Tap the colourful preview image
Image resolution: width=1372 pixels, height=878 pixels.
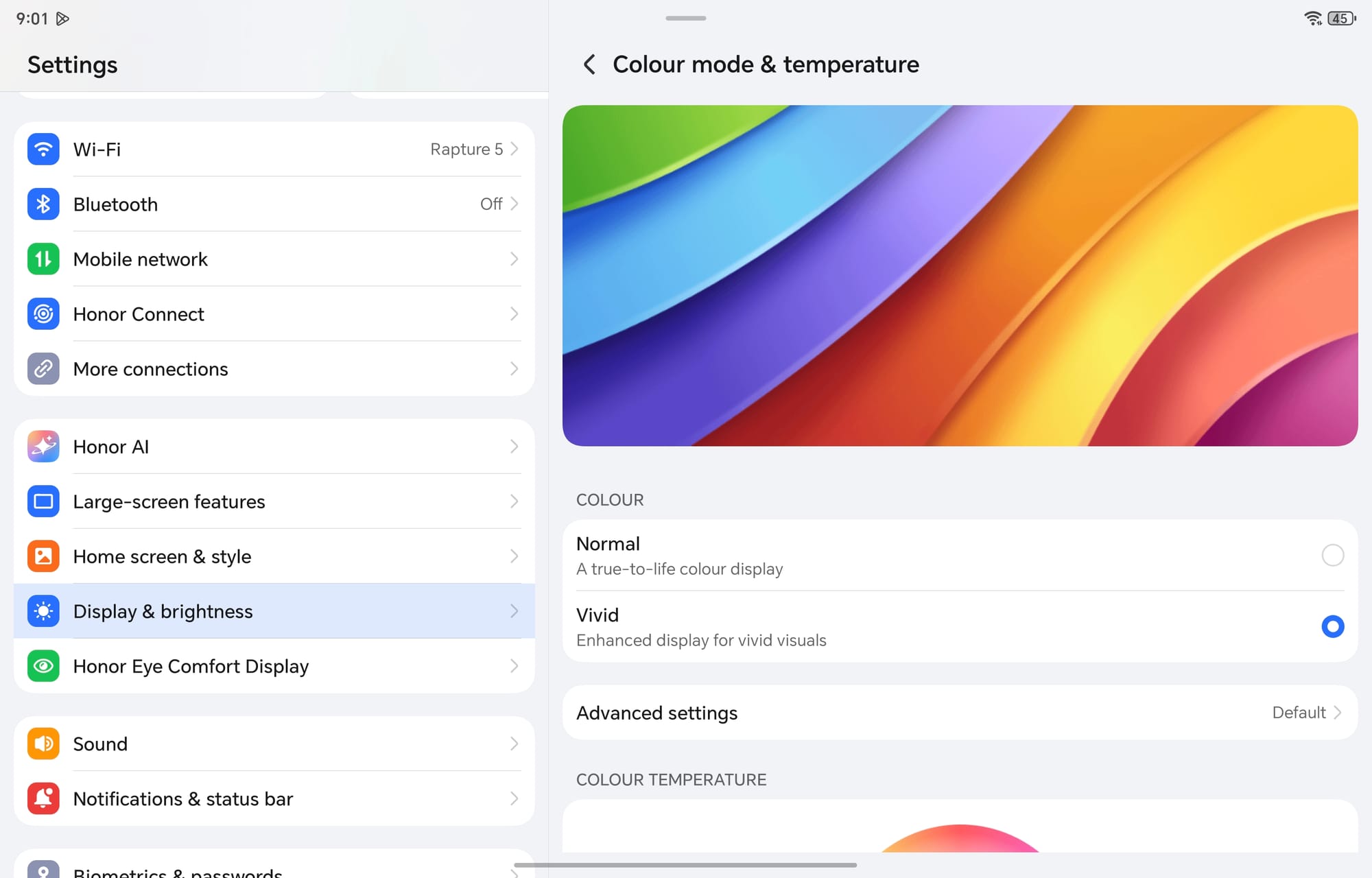coord(960,276)
